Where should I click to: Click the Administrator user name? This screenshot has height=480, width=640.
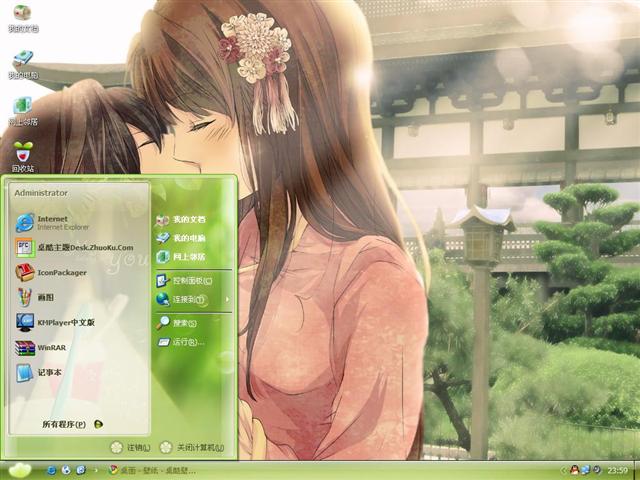tap(41, 193)
